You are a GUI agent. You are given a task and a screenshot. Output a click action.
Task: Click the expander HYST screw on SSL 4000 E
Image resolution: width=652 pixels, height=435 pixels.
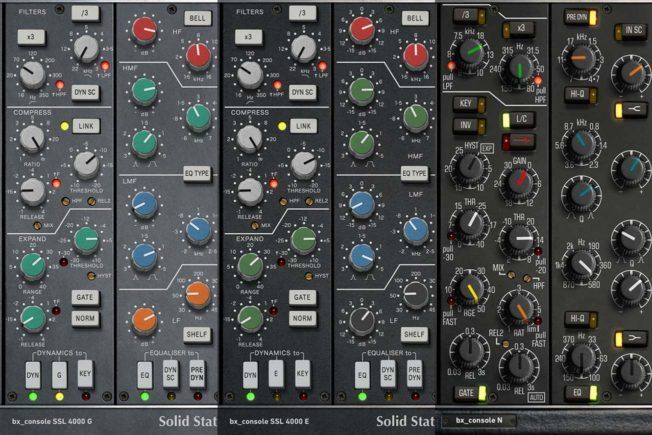point(309,276)
